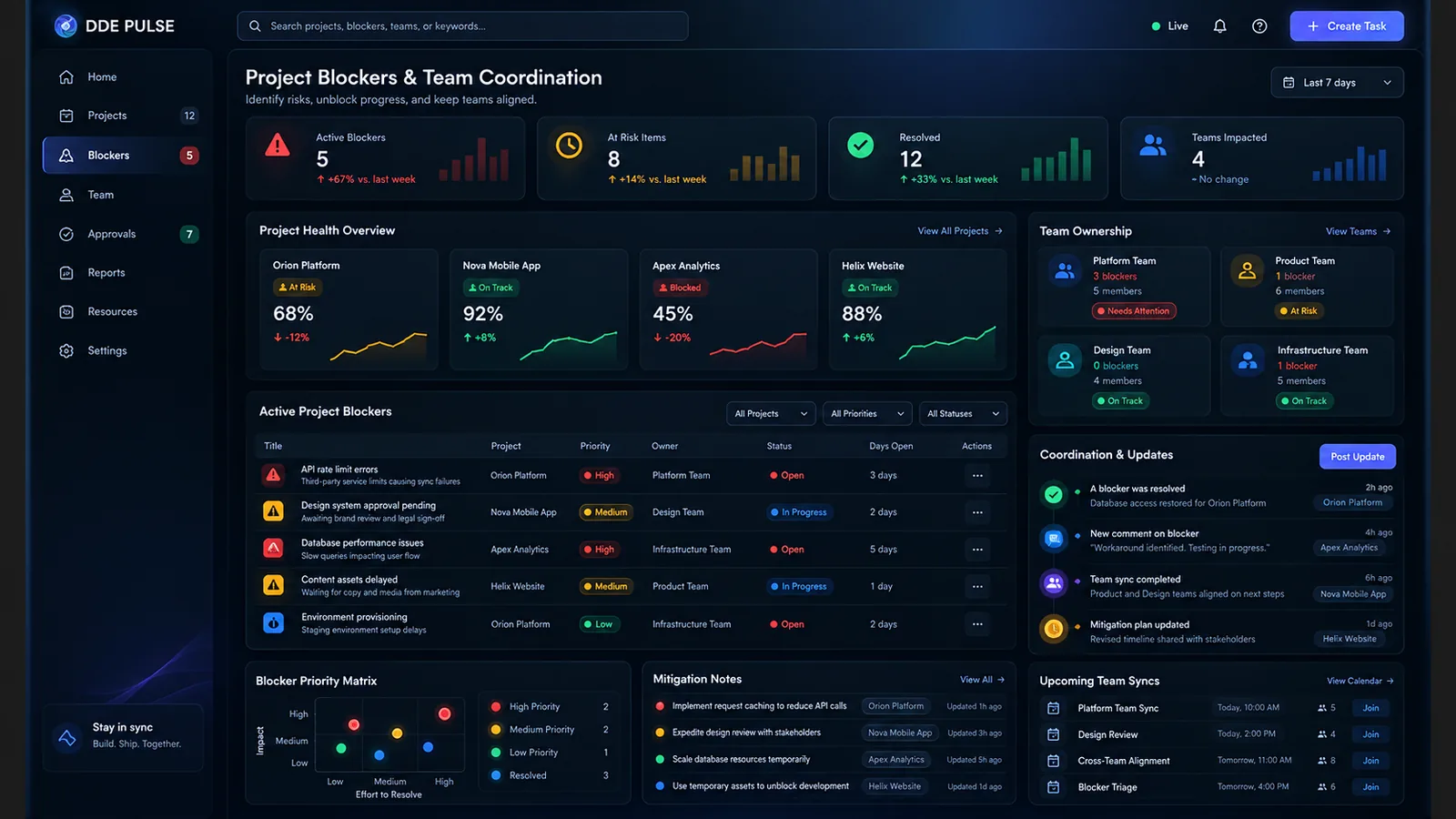The image size is (1456, 819).
Task: Click the Active Blockers warning triangle icon
Action: (x=278, y=144)
